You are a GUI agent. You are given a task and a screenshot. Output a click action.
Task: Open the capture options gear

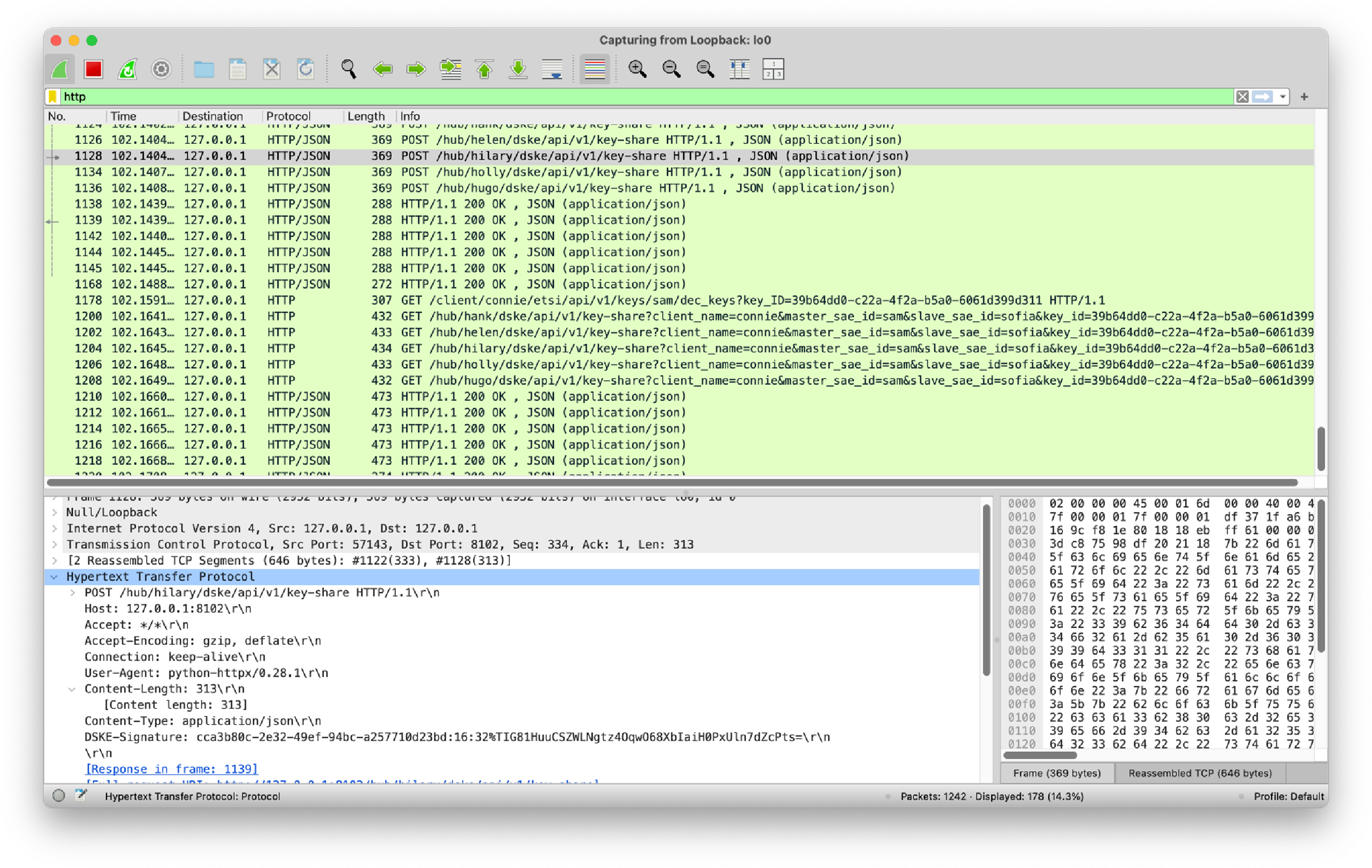pos(161,68)
